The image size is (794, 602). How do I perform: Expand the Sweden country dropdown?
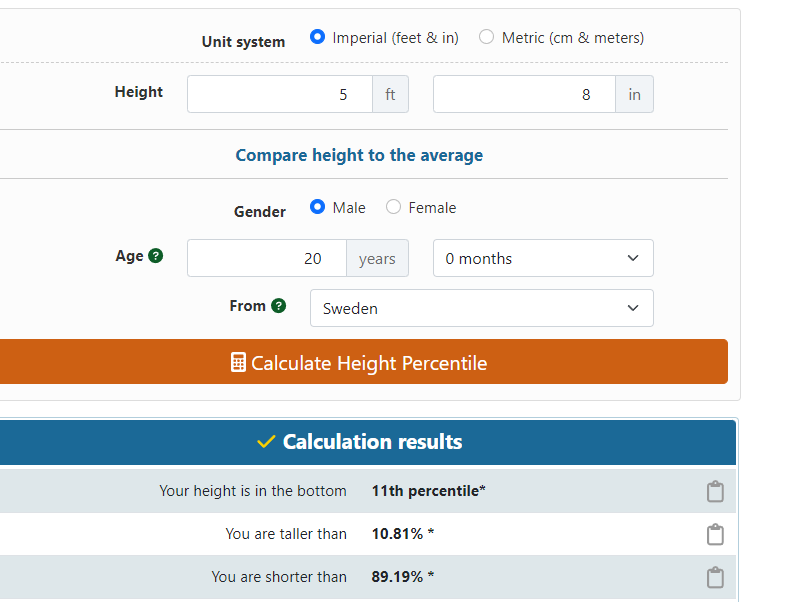tap(481, 308)
